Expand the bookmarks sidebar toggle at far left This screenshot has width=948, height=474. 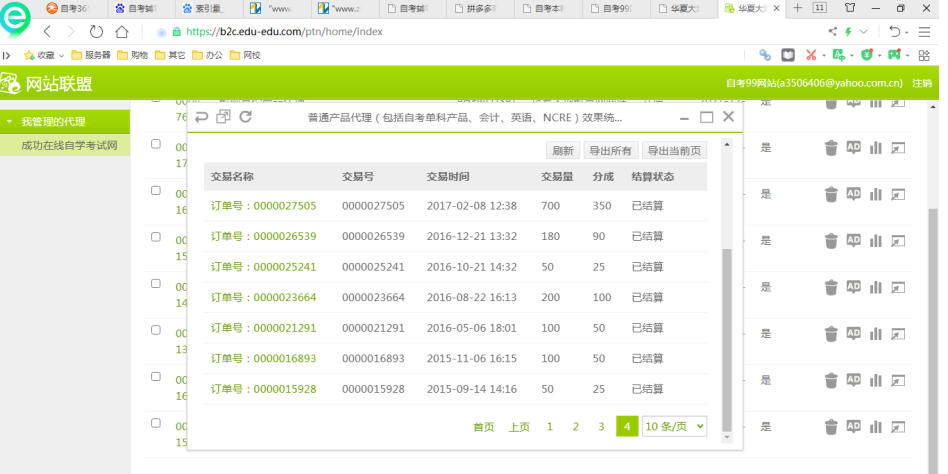[6, 56]
